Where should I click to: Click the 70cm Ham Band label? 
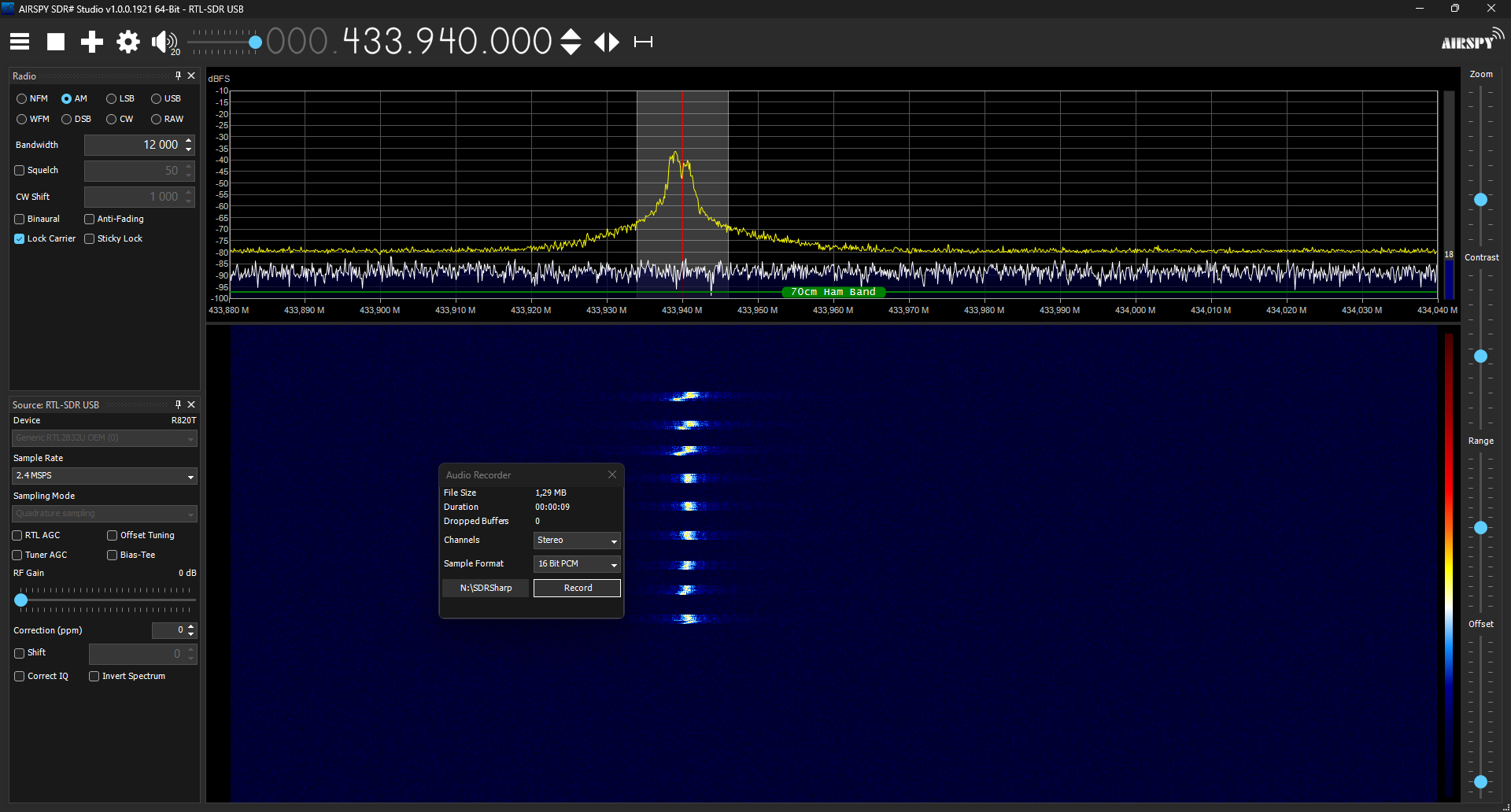[833, 292]
